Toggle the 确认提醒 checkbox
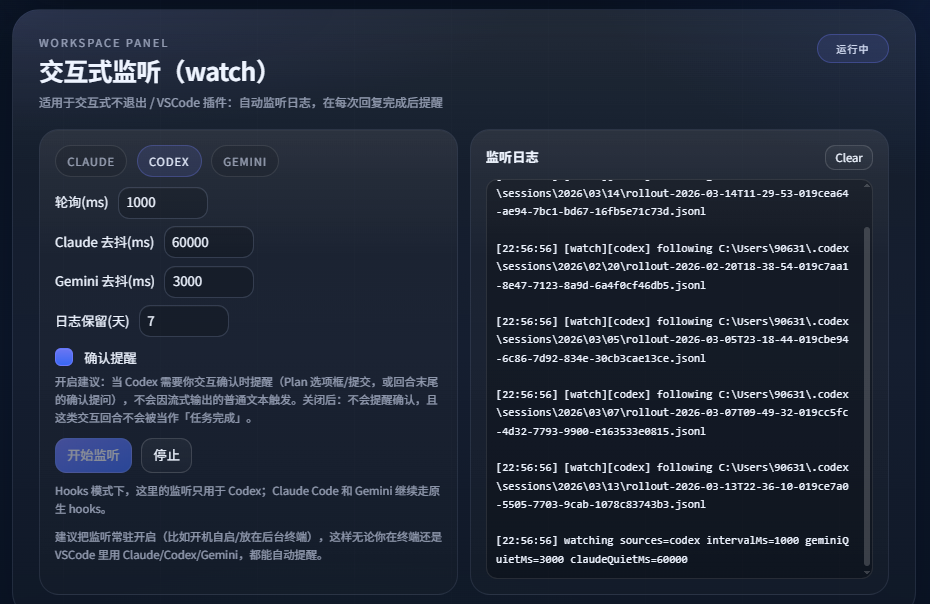The image size is (930, 604). click(x=64, y=357)
